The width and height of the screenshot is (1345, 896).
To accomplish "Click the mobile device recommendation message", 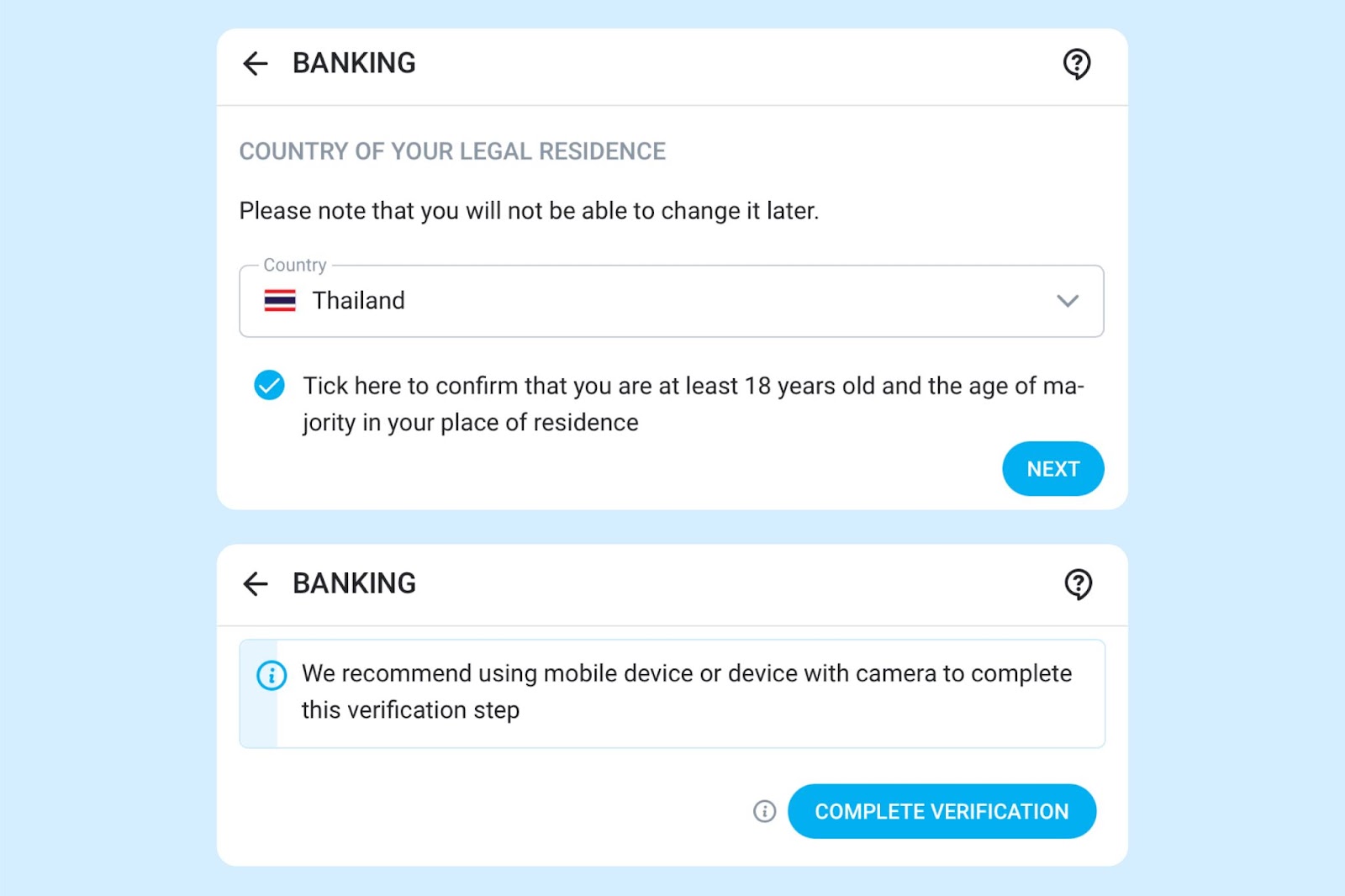I will (x=687, y=692).
